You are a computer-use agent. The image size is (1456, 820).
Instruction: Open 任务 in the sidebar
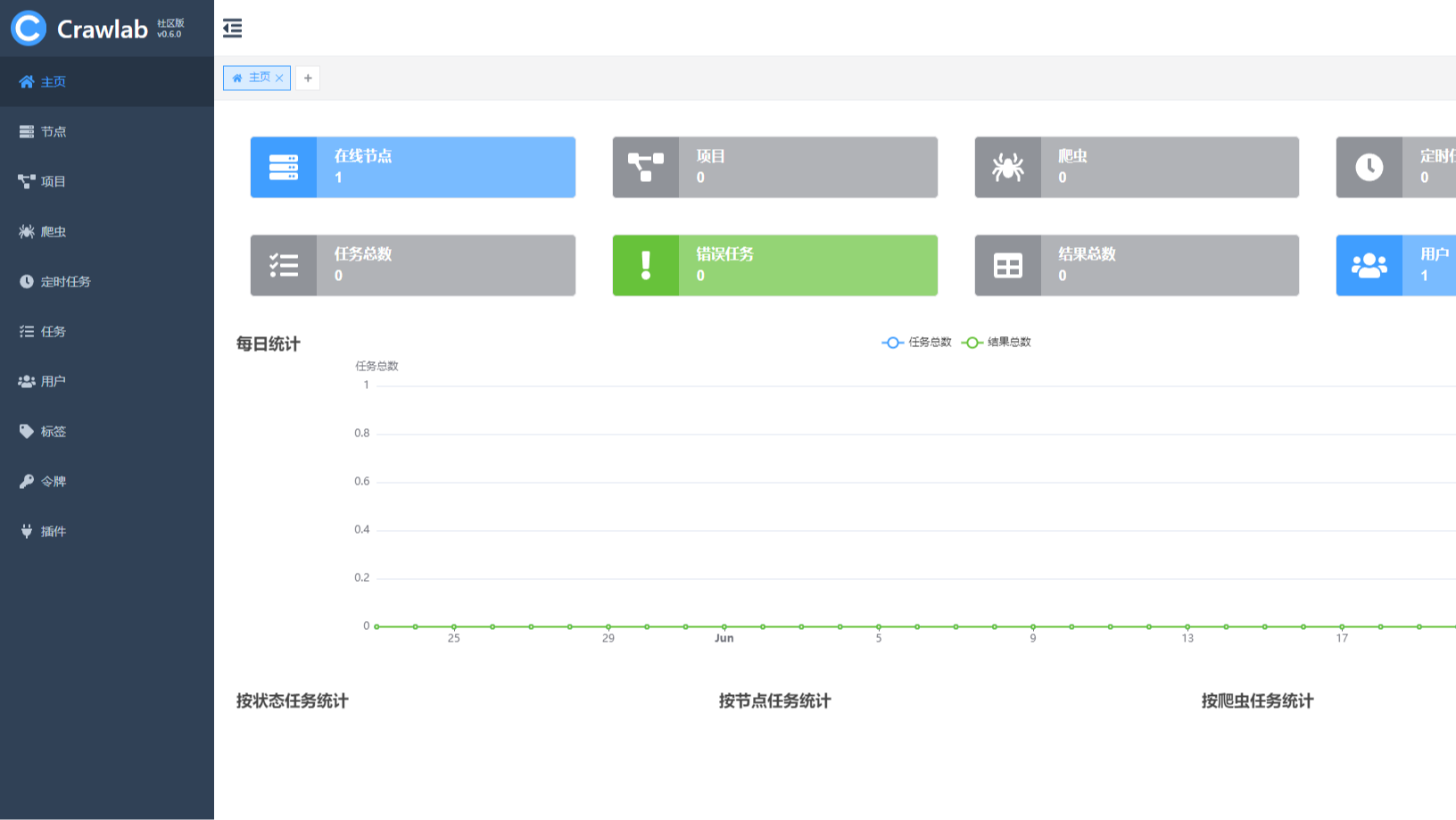click(x=107, y=331)
